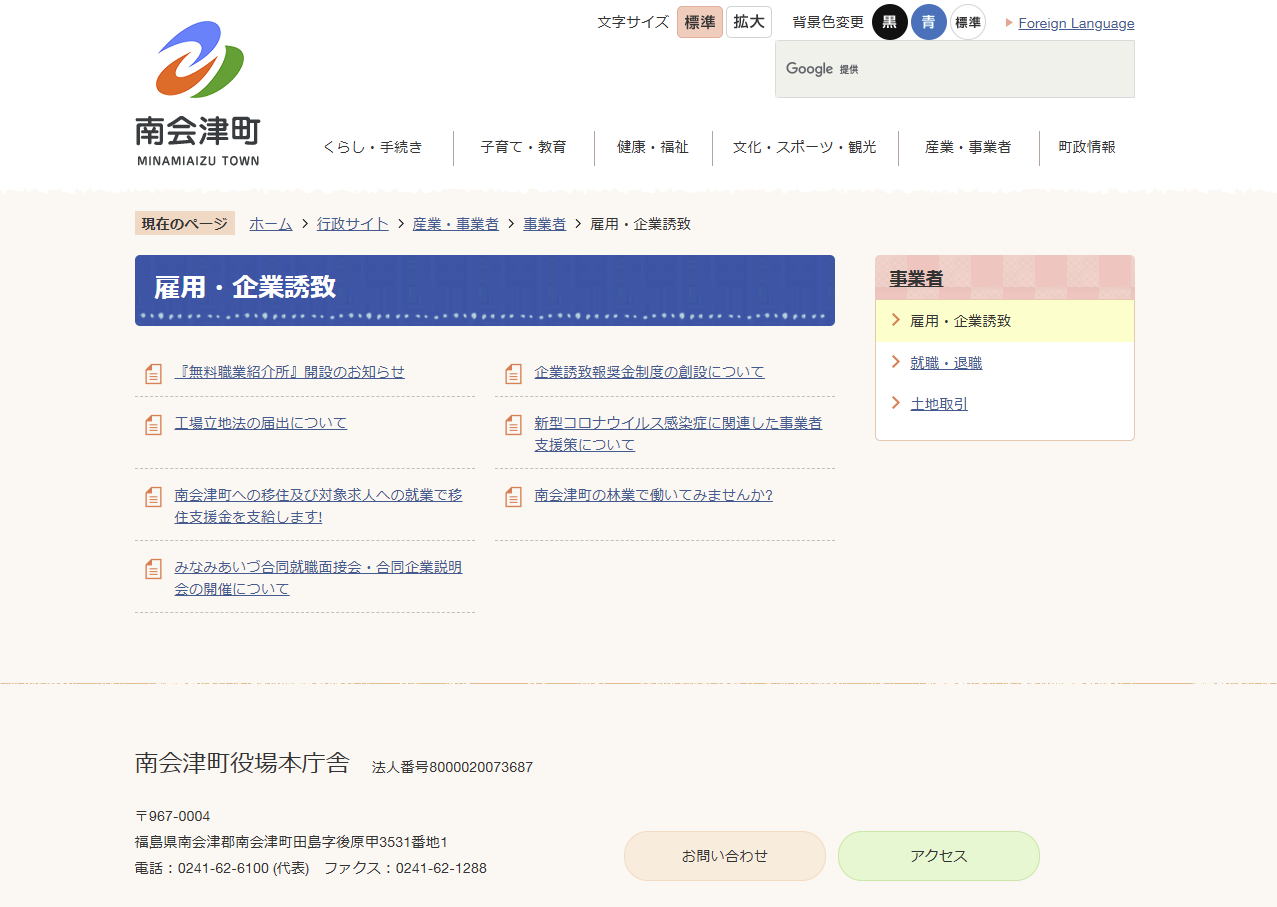Reset background color to 標準
The height and width of the screenshot is (907, 1277).
pyautogui.click(x=968, y=22)
